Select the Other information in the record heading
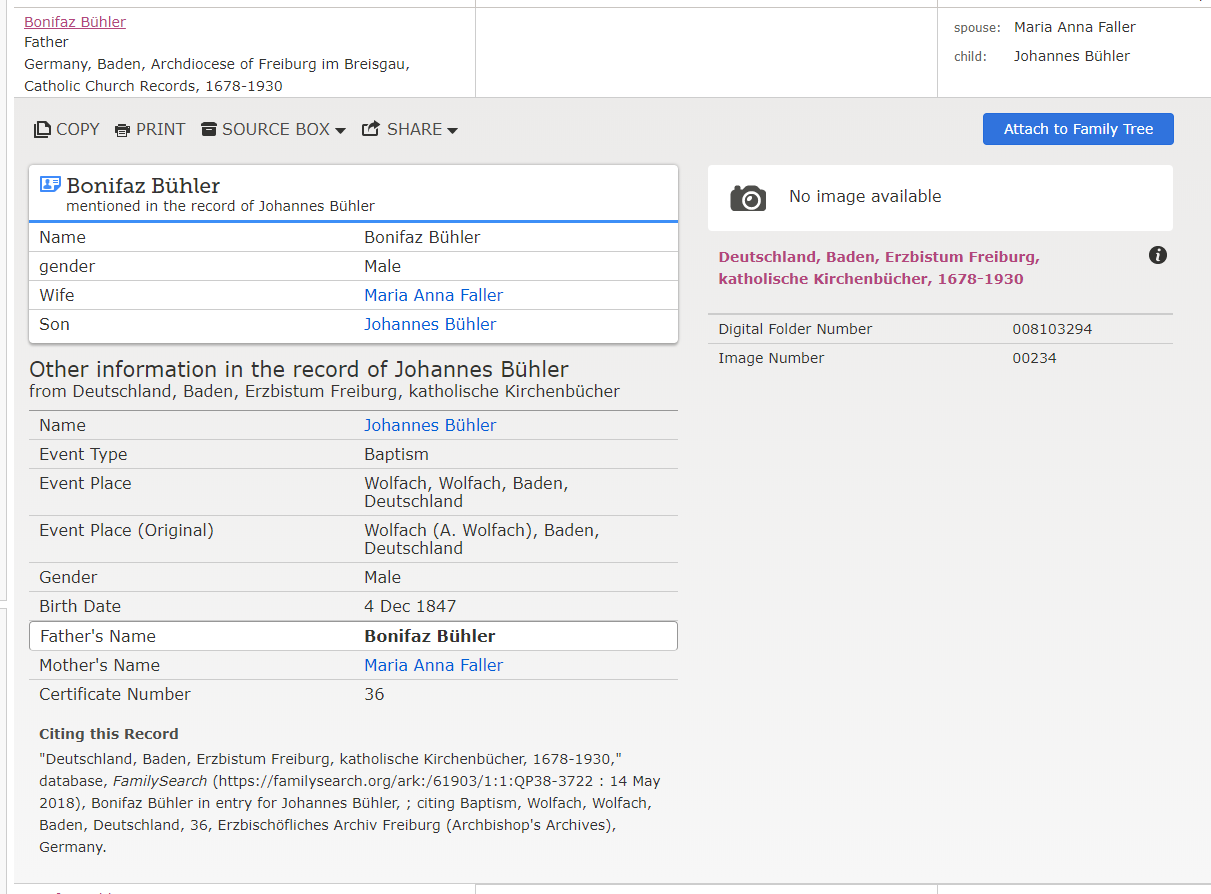 coord(299,369)
